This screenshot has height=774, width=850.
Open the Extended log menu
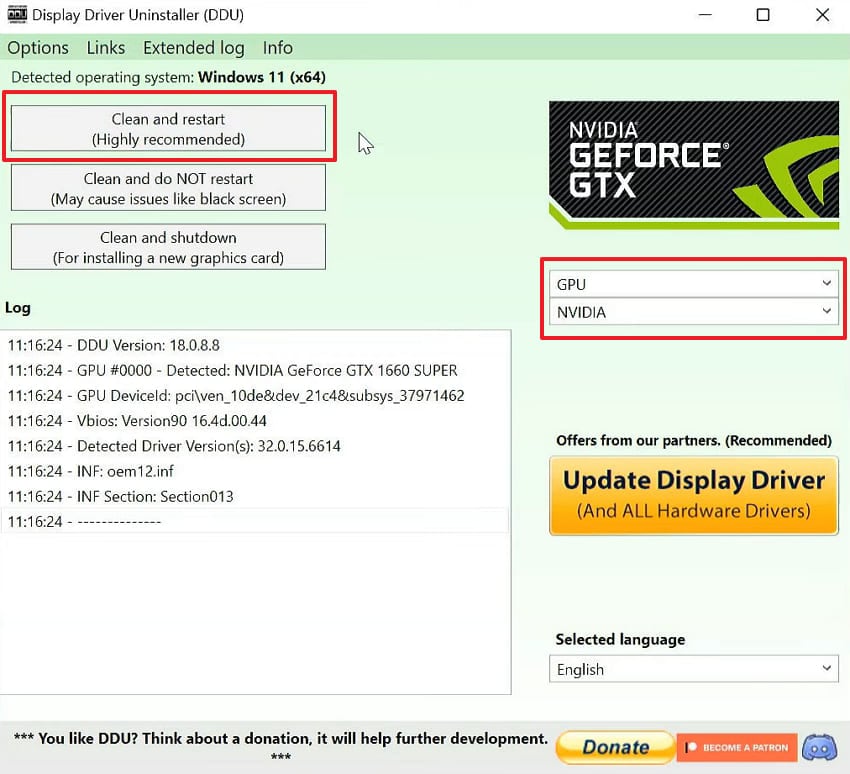pyautogui.click(x=194, y=48)
